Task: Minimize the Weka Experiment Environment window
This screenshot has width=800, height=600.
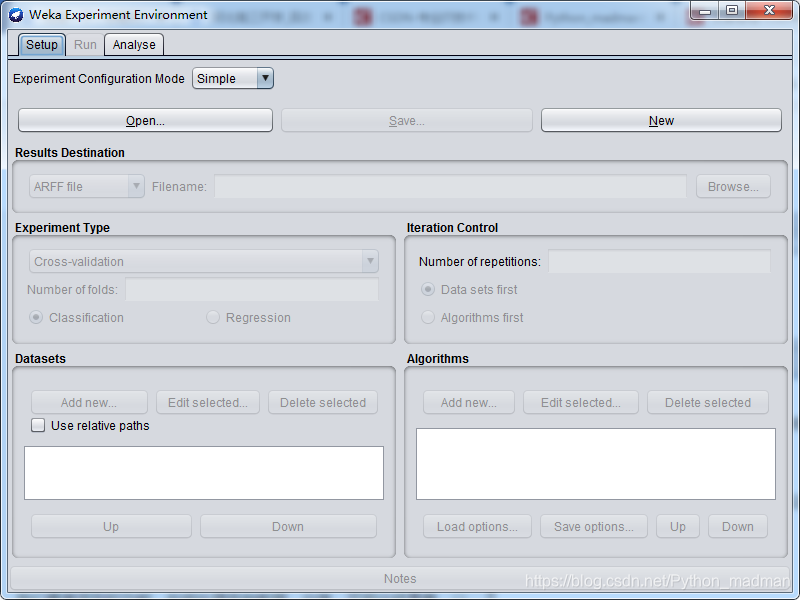Action: click(x=705, y=10)
